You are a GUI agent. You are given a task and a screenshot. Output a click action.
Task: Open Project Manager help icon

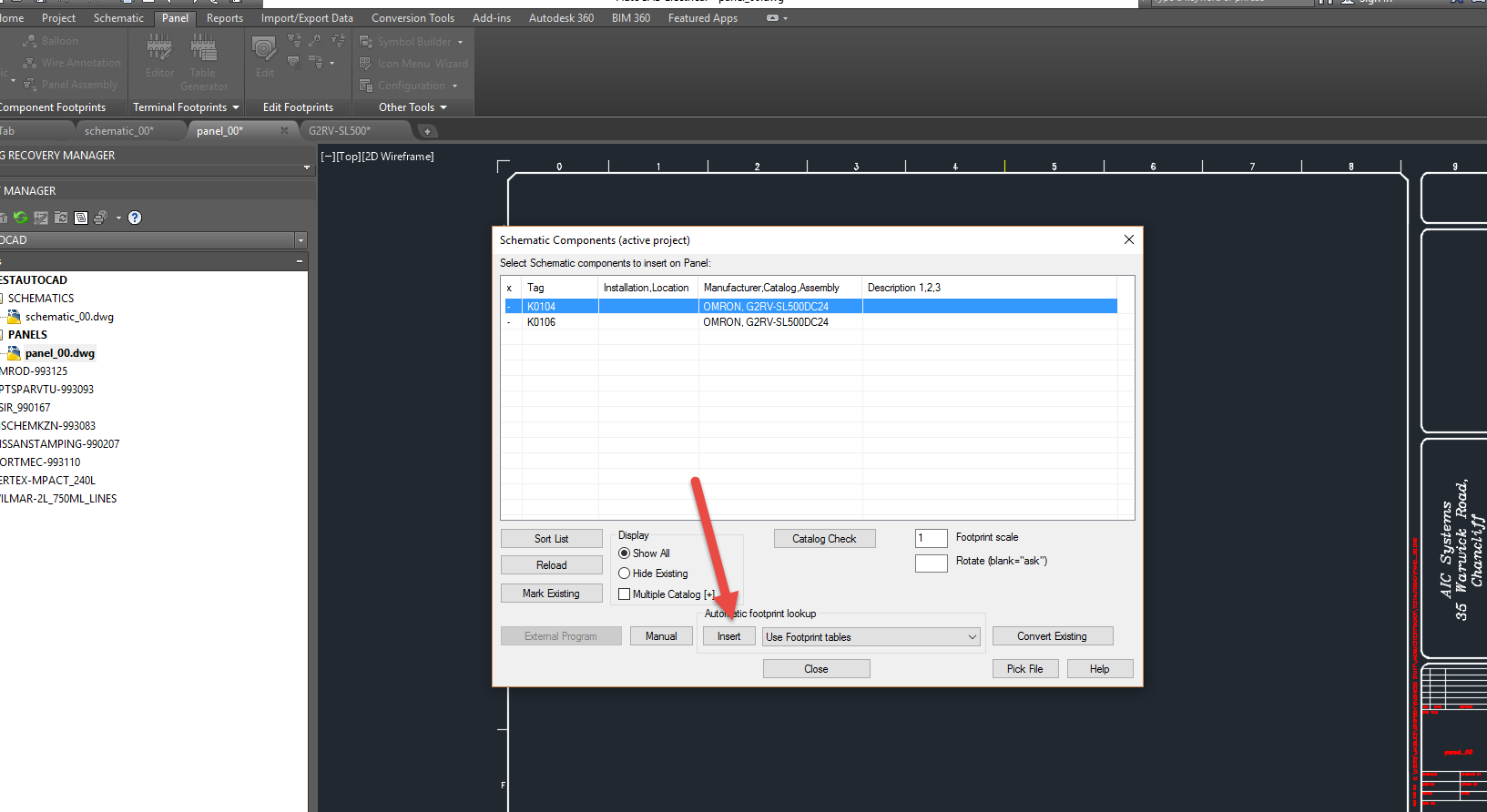(135, 218)
